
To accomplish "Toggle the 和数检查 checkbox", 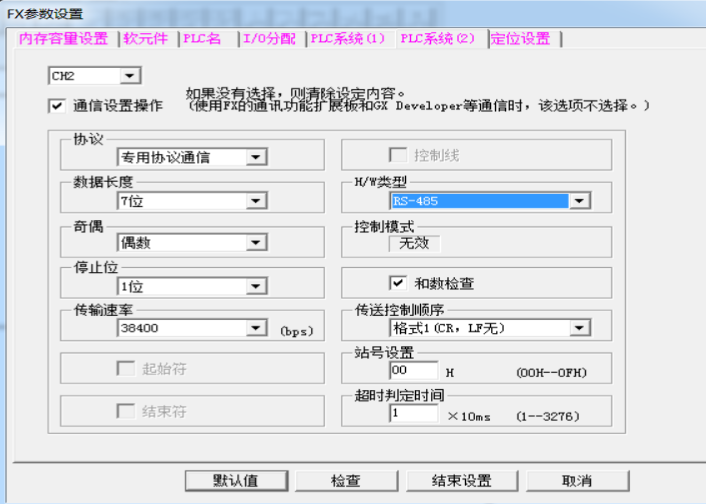I will [397, 283].
